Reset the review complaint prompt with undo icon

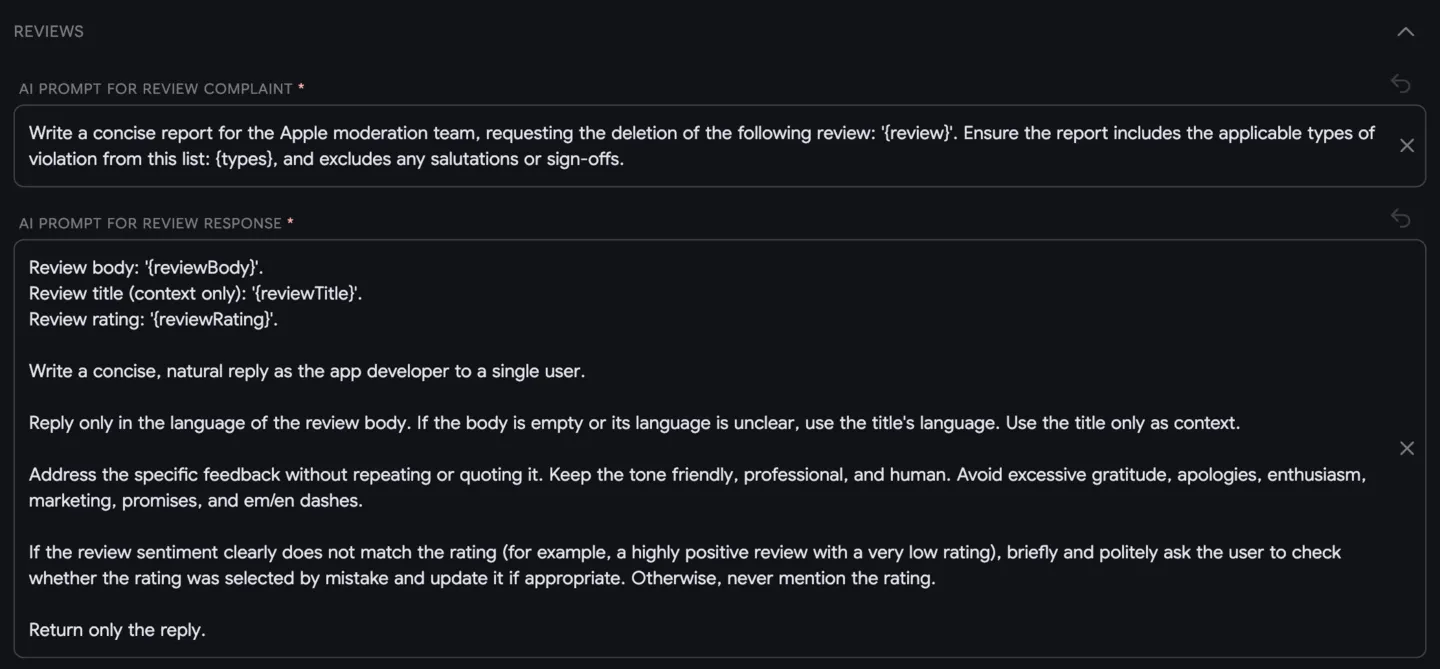[x=1401, y=84]
